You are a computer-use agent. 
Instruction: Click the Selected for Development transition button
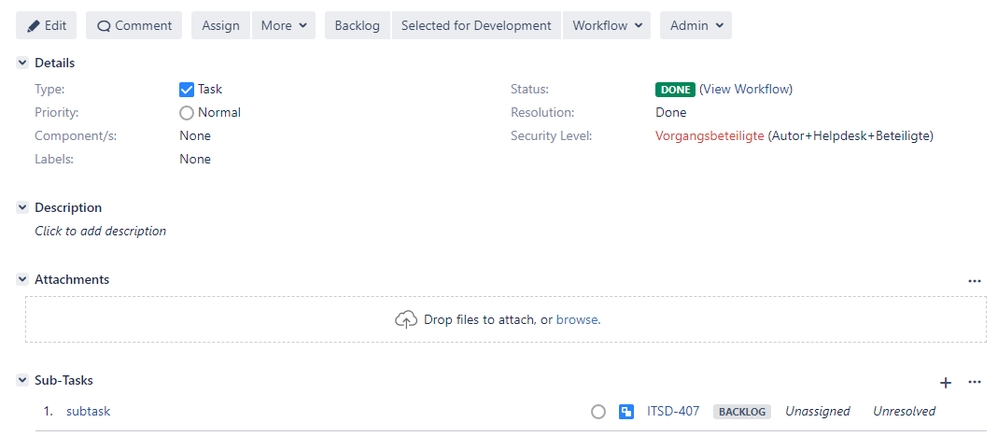click(476, 26)
